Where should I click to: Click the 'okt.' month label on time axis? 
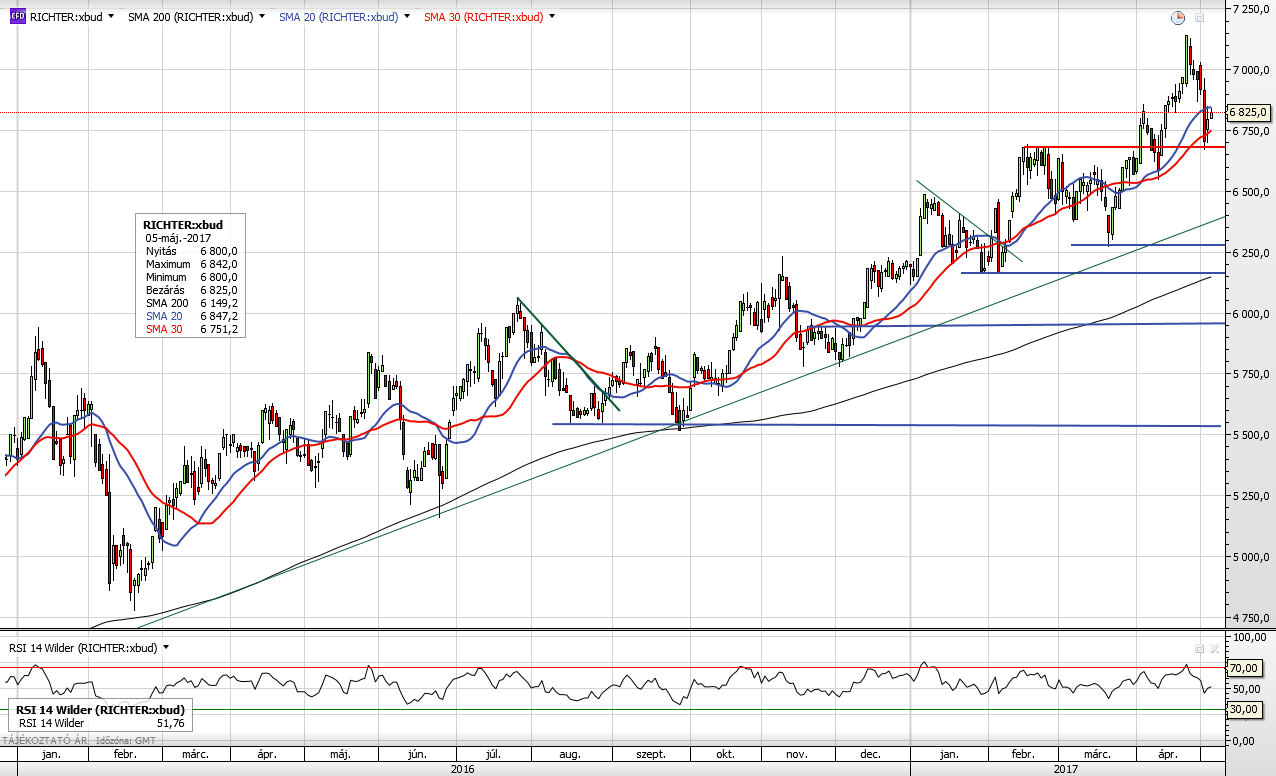726,754
